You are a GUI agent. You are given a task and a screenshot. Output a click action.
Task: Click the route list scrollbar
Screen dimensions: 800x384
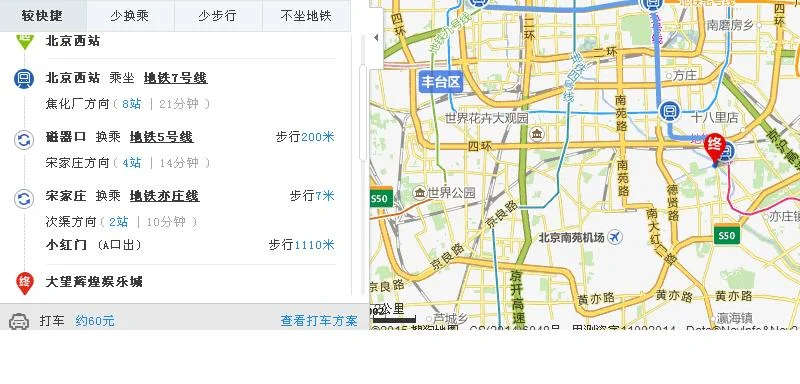tap(363, 113)
